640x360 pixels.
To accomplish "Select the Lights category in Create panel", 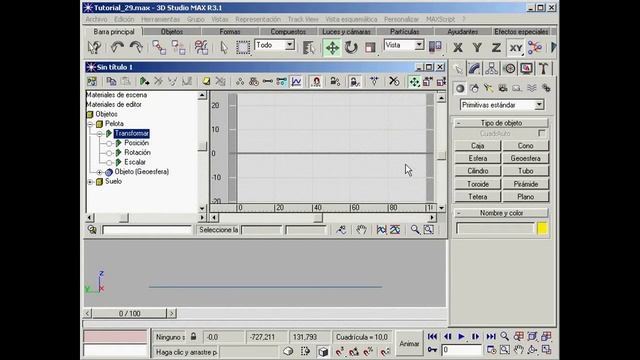I will pyautogui.click(x=489, y=88).
